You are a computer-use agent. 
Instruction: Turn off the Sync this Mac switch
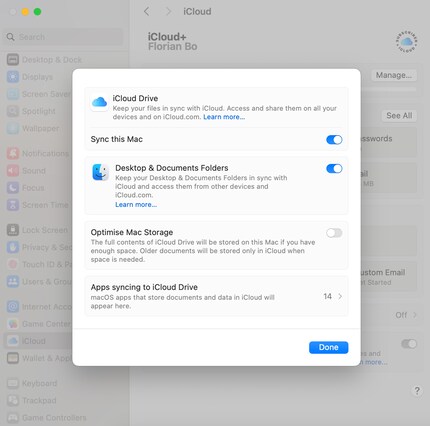pos(334,140)
